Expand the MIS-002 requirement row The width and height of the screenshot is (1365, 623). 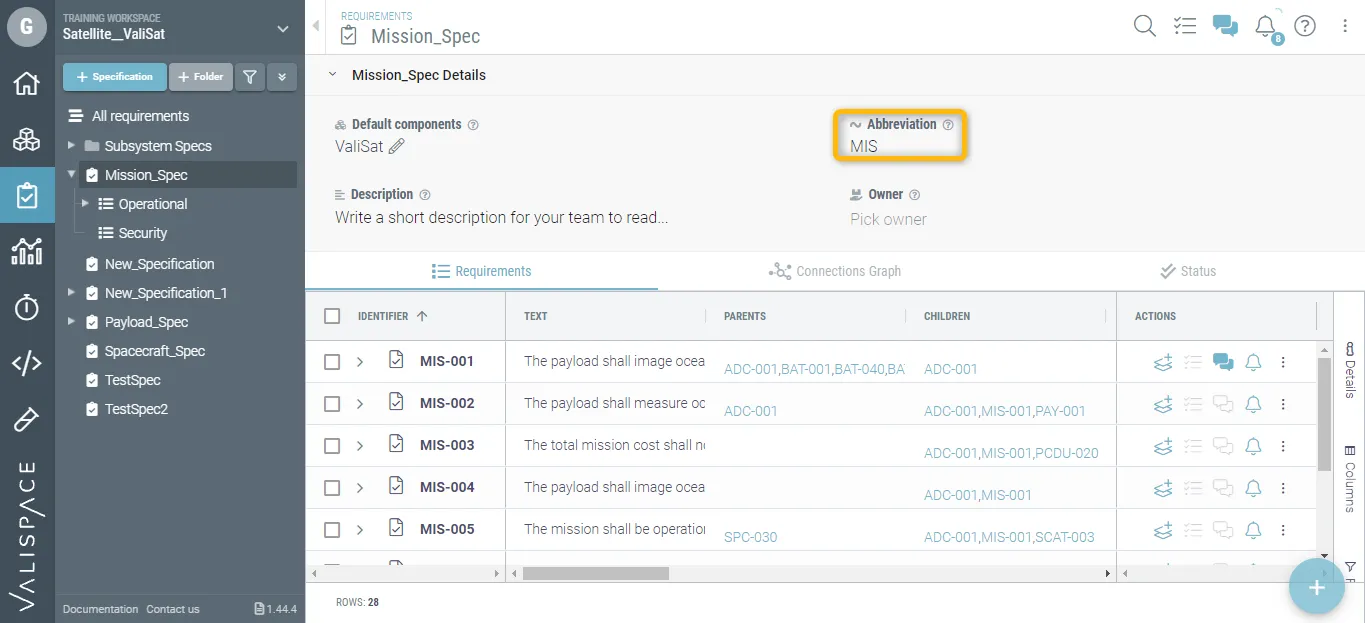pyautogui.click(x=360, y=404)
